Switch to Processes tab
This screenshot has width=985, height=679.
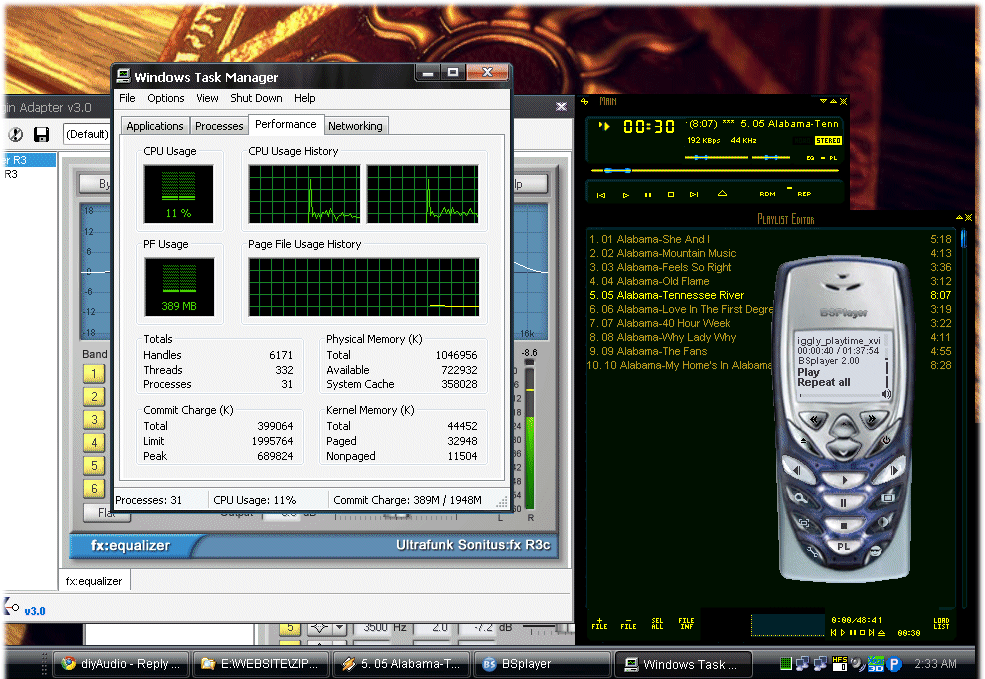(x=219, y=126)
